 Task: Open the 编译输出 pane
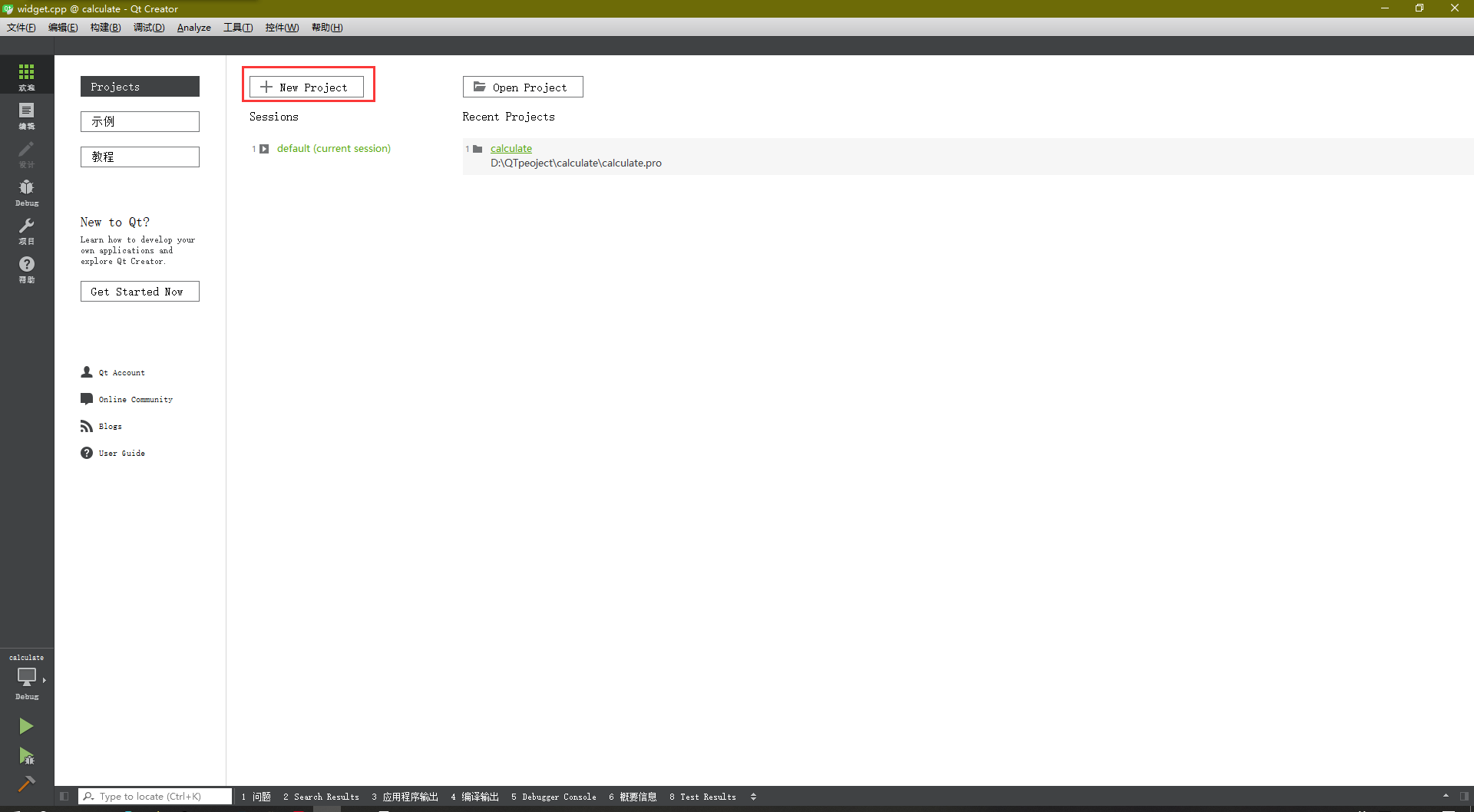[x=475, y=797]
